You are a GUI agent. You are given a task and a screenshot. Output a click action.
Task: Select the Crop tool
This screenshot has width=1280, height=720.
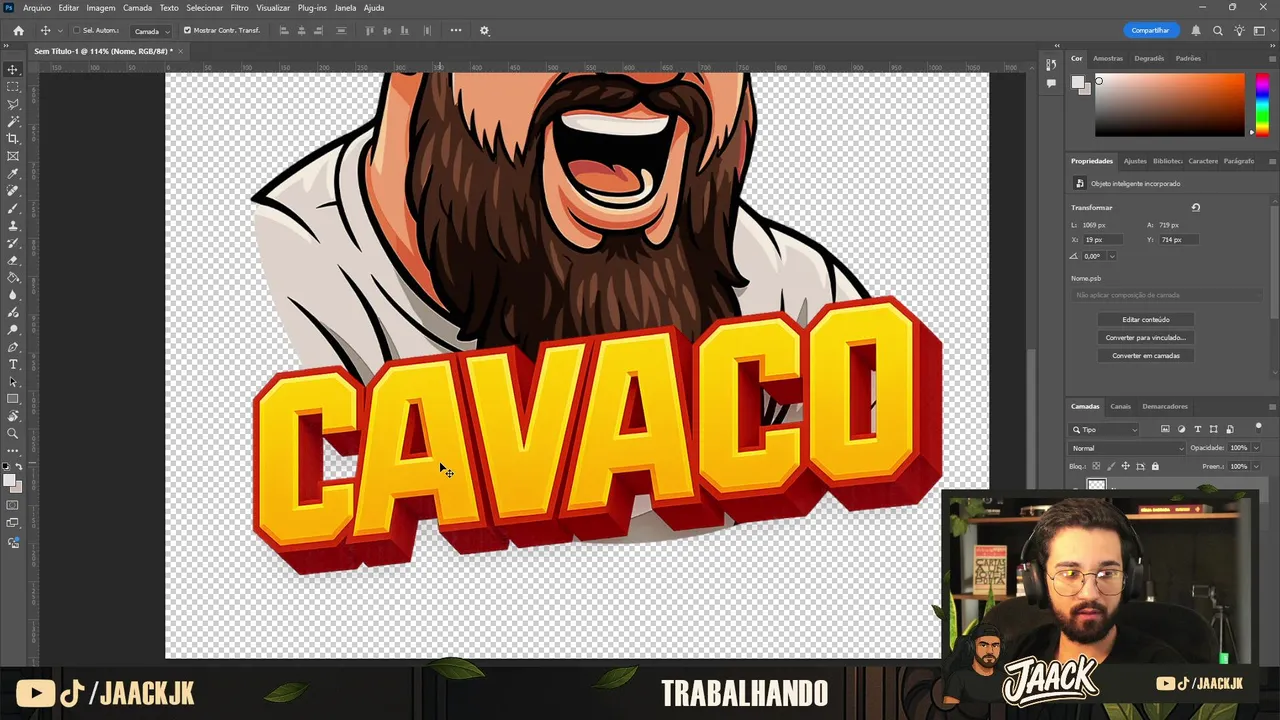(13, 138)
